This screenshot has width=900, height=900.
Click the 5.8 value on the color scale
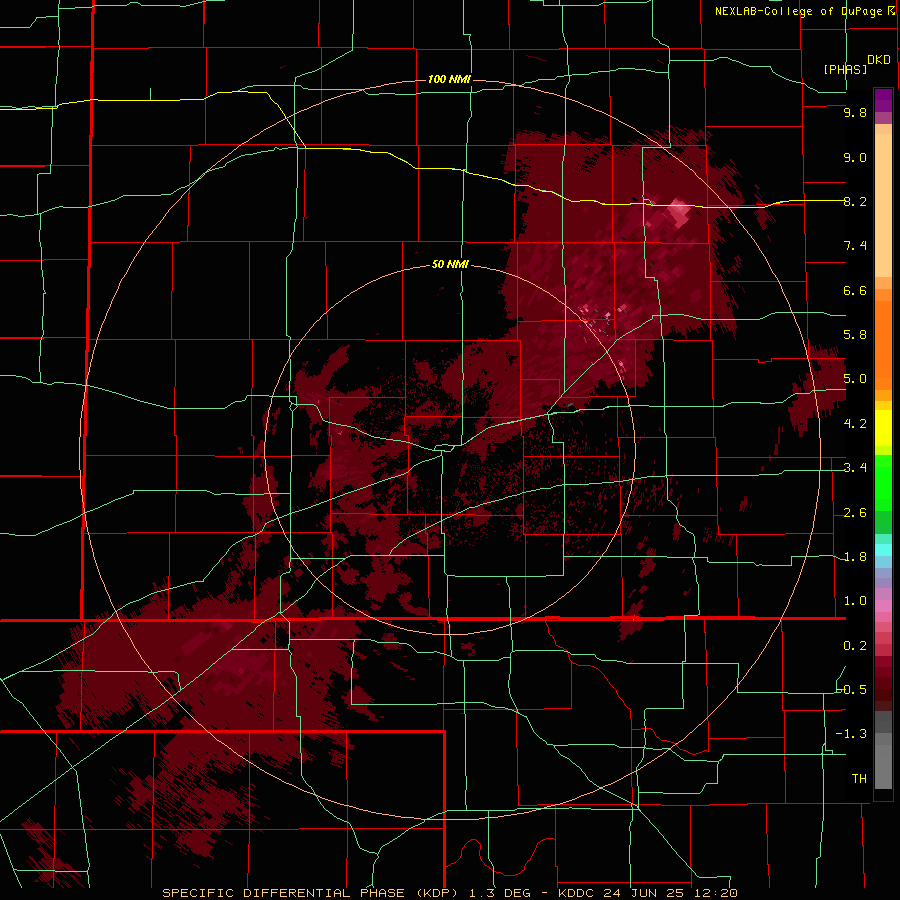[855, 335]
